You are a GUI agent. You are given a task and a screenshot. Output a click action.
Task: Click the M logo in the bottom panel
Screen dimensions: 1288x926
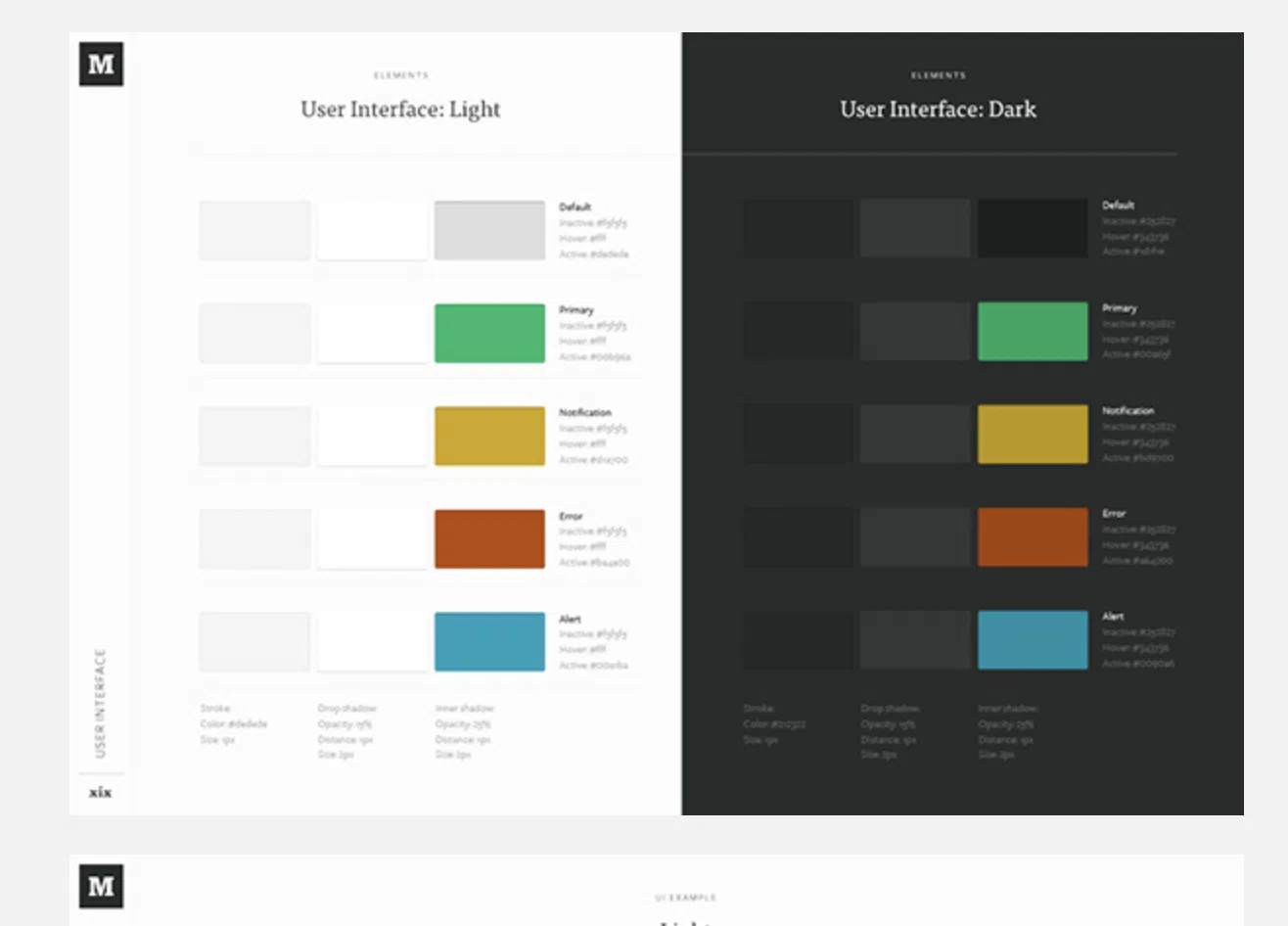[101, 886]
